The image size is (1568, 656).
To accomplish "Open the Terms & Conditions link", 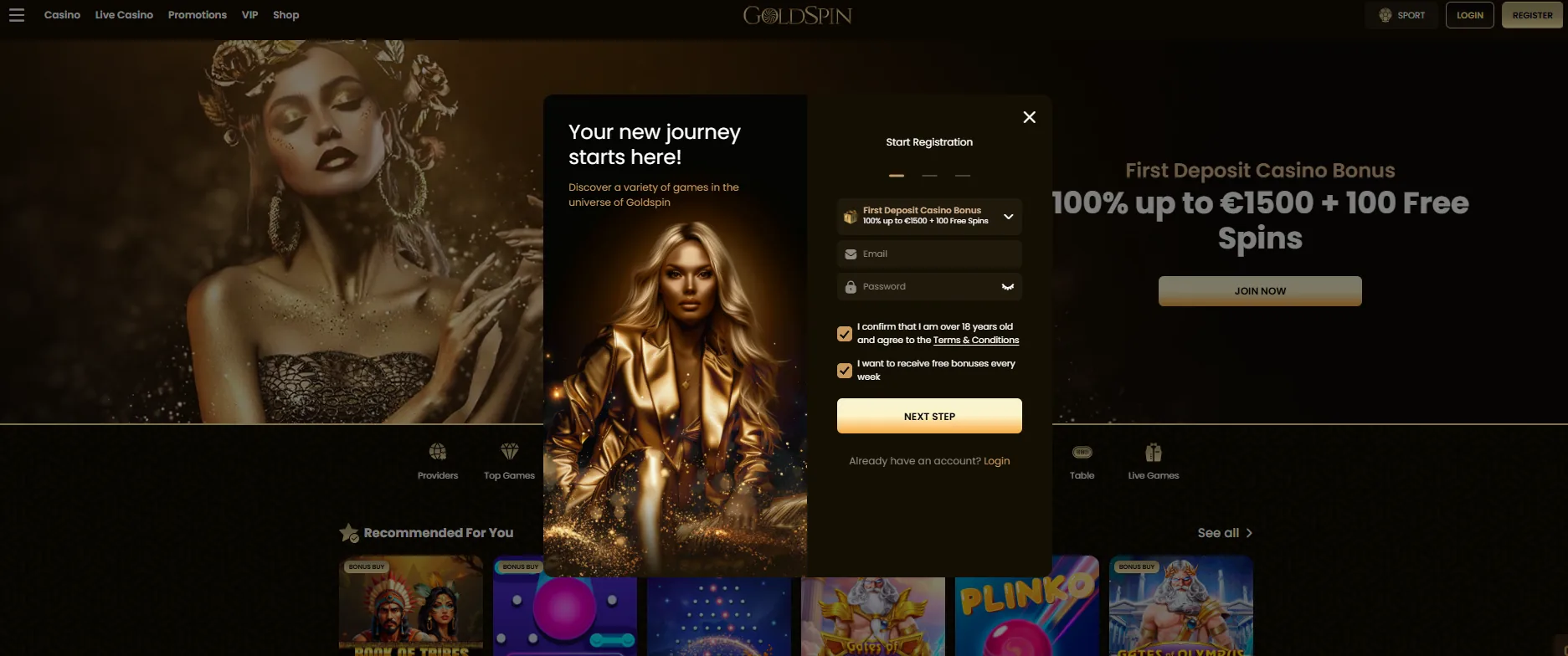I will coord(976,341).
